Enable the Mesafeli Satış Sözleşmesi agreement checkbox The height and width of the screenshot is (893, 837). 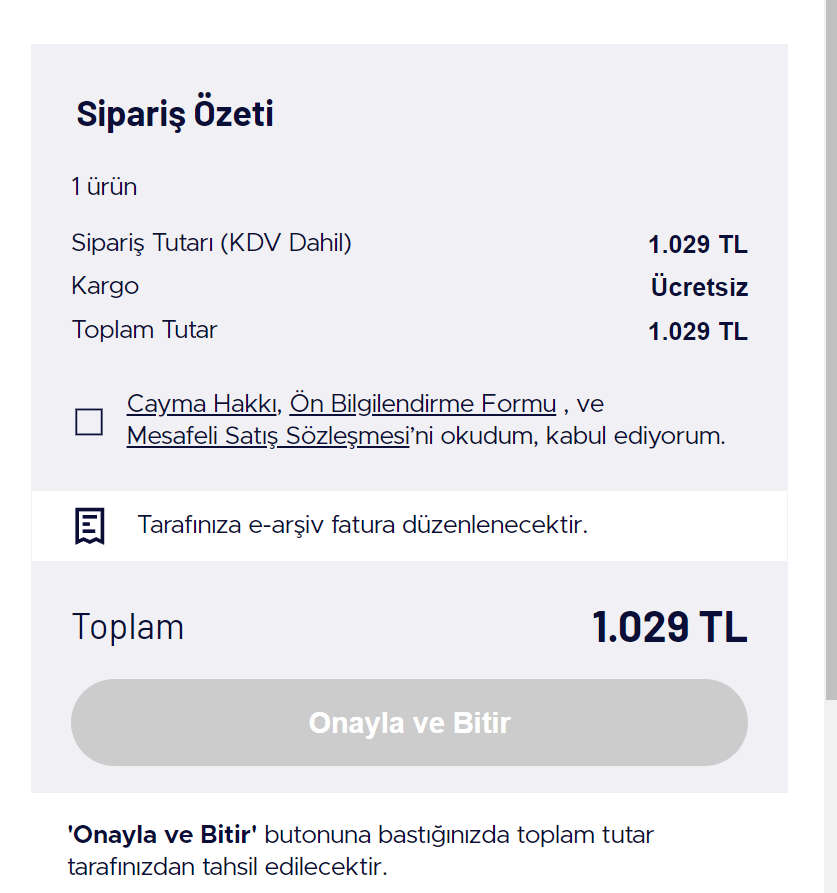click(x=88, y=423)
